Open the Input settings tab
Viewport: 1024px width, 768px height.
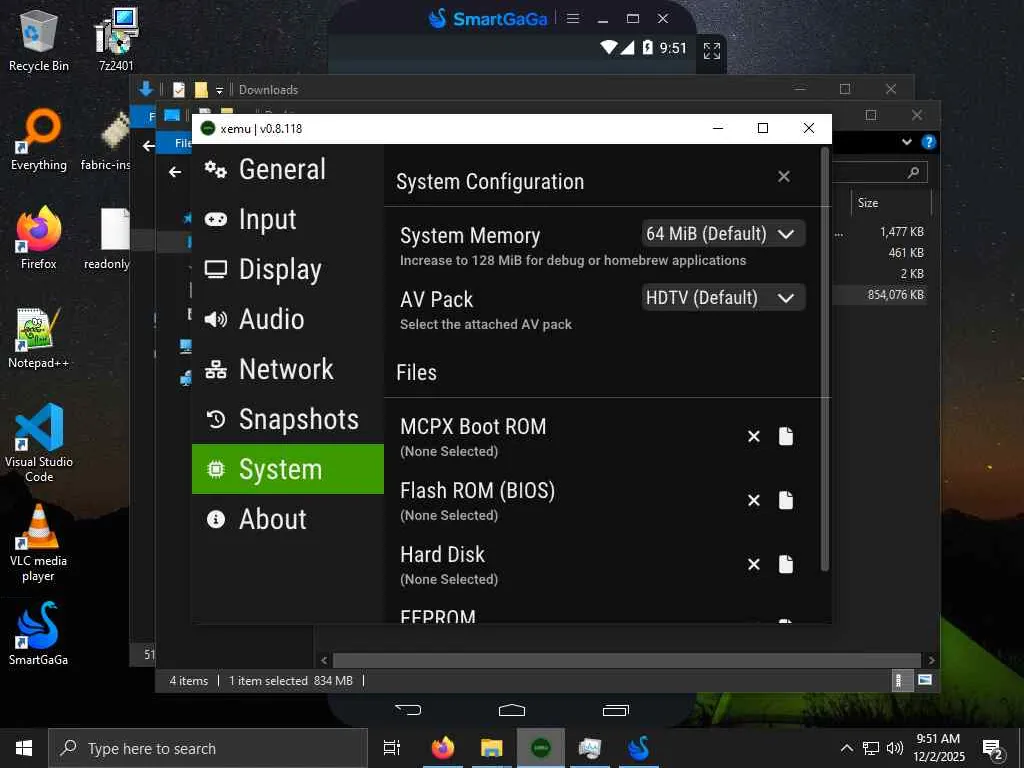[x=287, y=219]
